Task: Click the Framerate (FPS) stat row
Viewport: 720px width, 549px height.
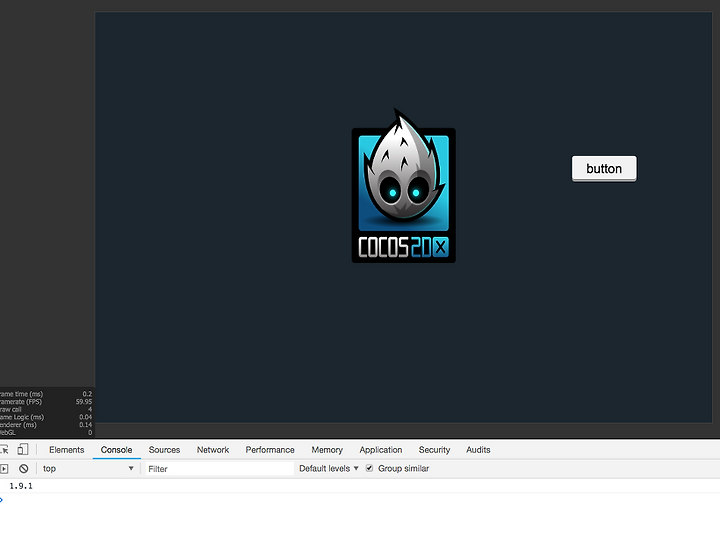Action: 46,402
